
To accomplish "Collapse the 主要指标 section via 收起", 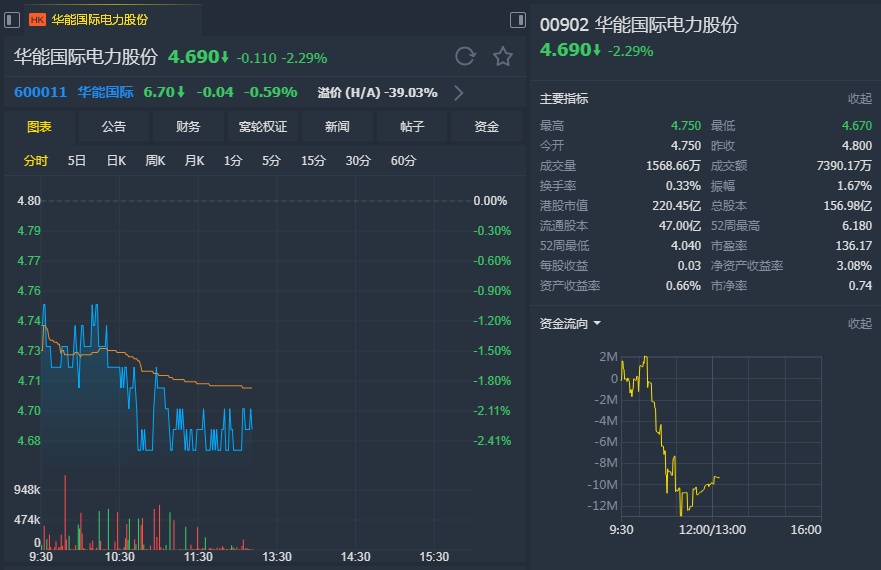I will tap(860, 99).
